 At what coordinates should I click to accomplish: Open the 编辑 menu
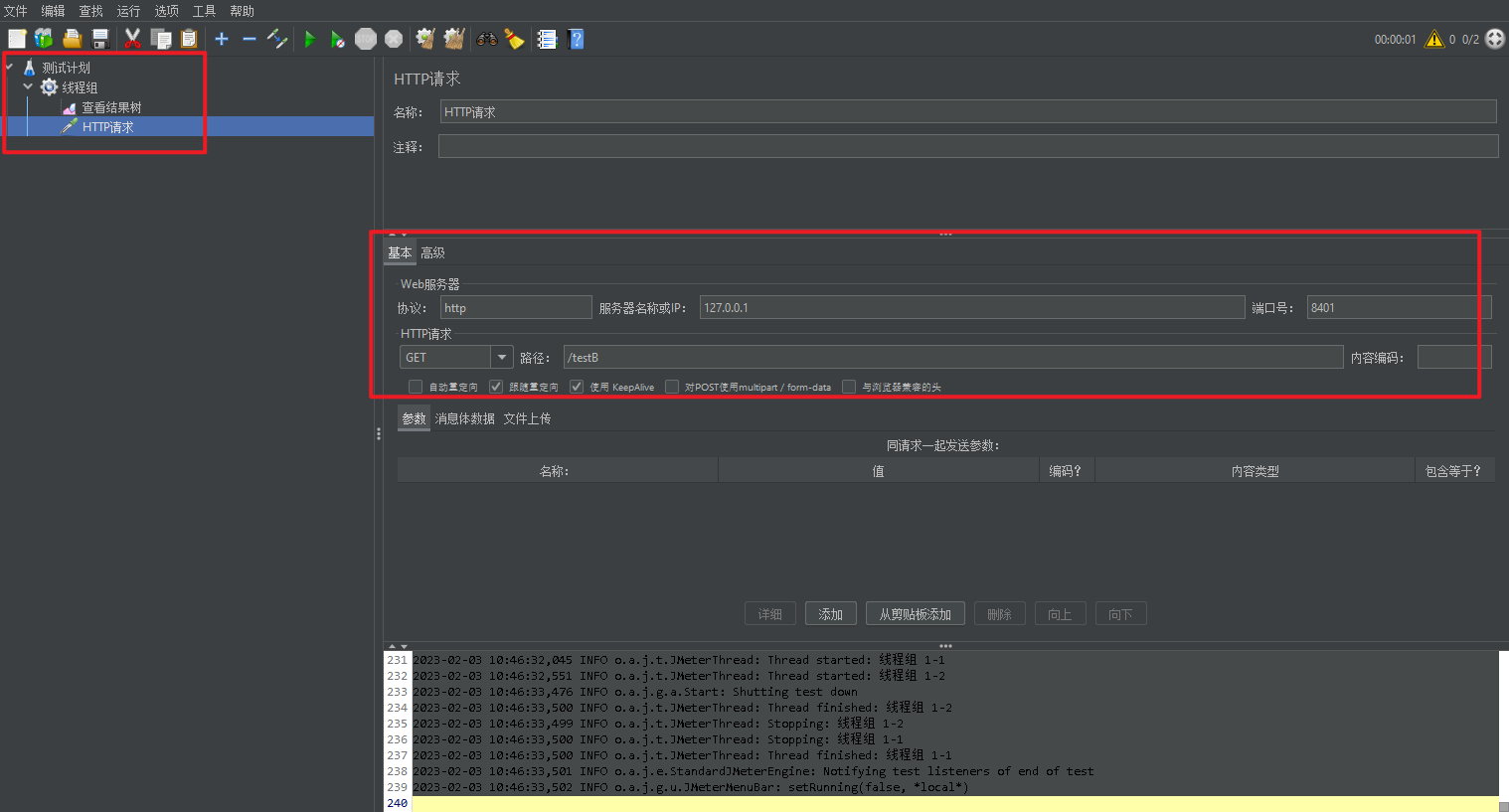pos(53,11)
